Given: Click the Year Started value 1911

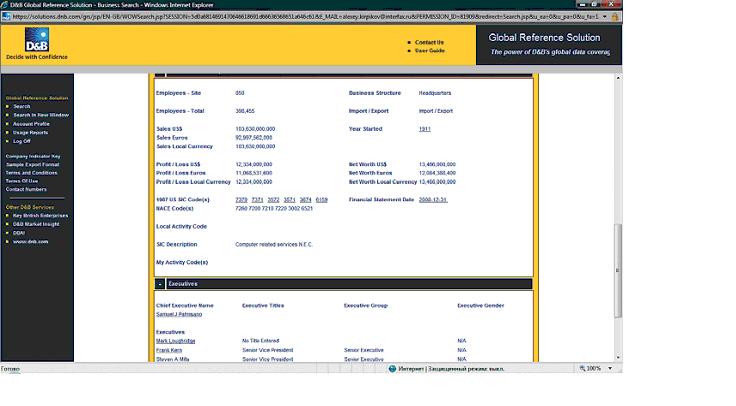Looking at the screenshot, I should [424, 129].
